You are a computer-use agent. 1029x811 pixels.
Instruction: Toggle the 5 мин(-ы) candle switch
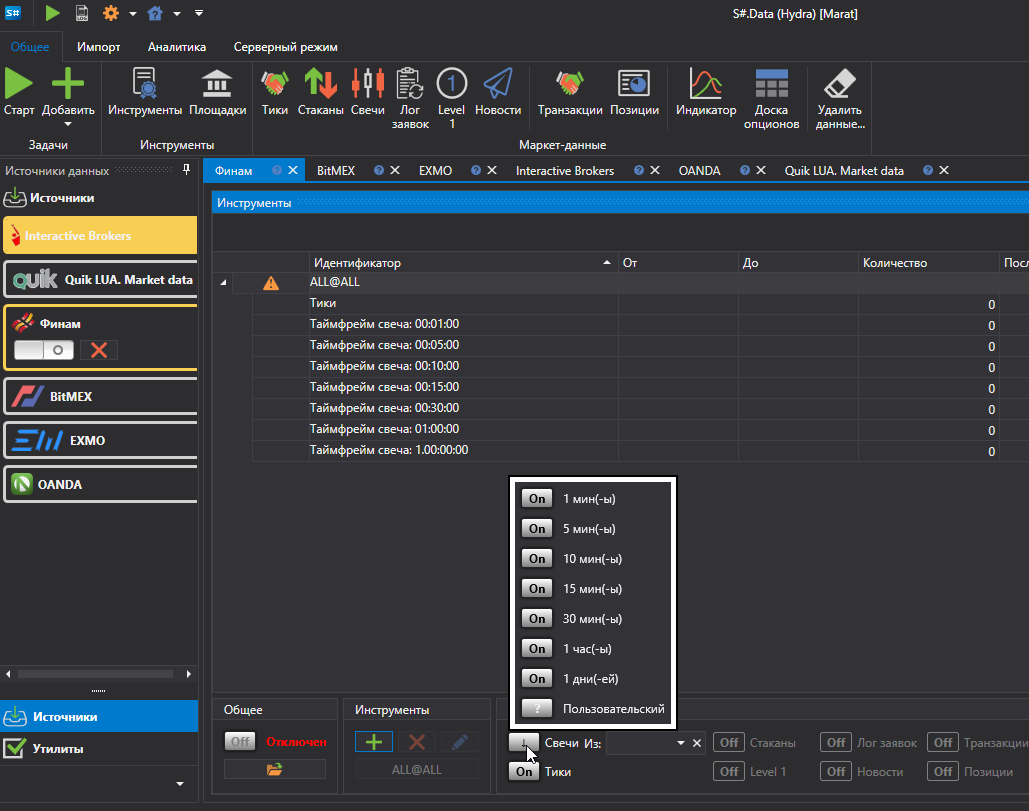[537, 529]
